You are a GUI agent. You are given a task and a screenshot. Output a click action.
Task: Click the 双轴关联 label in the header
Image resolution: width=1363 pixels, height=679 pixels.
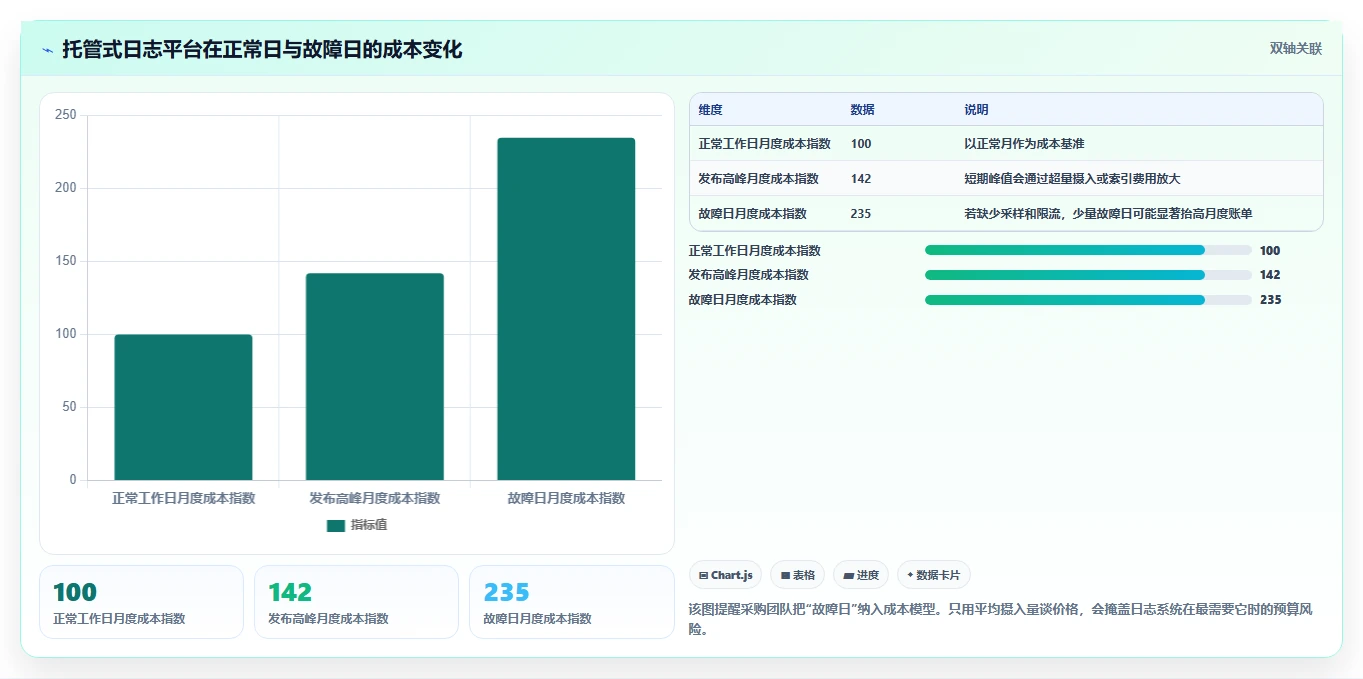click(1295, 48)
